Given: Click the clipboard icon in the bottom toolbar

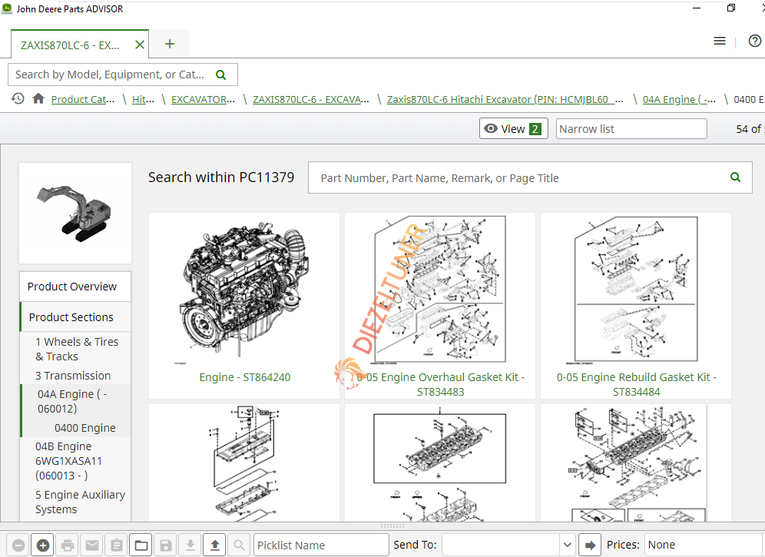Looking at the screenshot, I should 117,545.
